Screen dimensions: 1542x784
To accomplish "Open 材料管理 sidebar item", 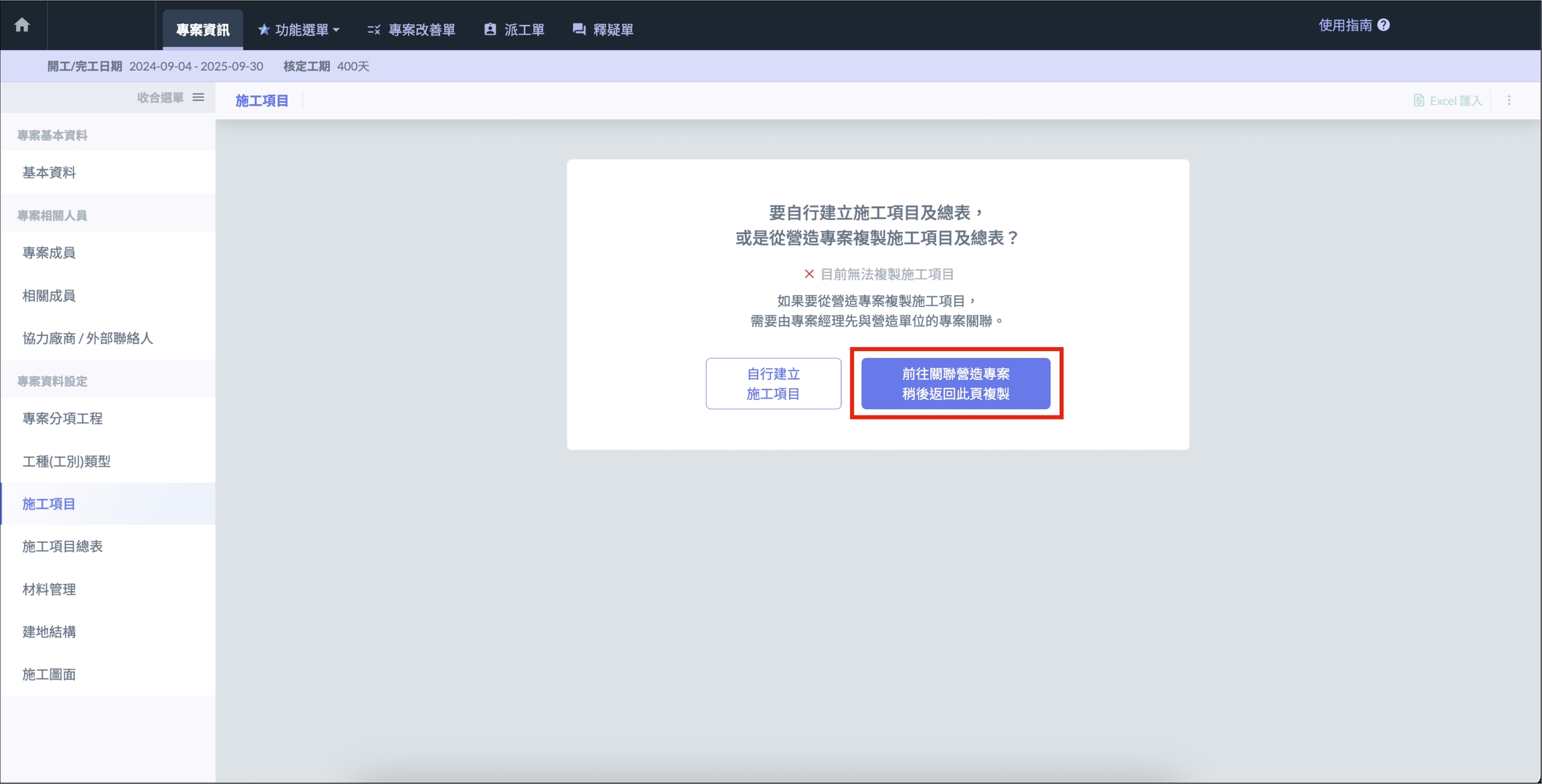I will 49,589.
